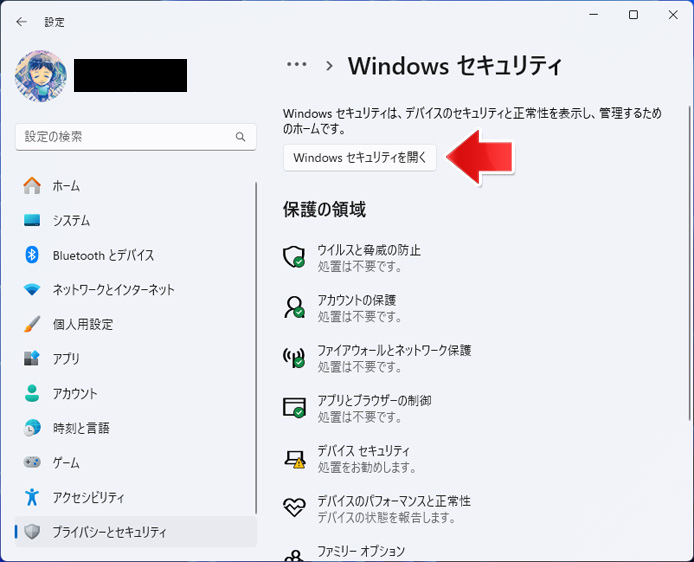Open ゲーム settings label
Screen dimensions: 694x562
click(x=66, y=462)
